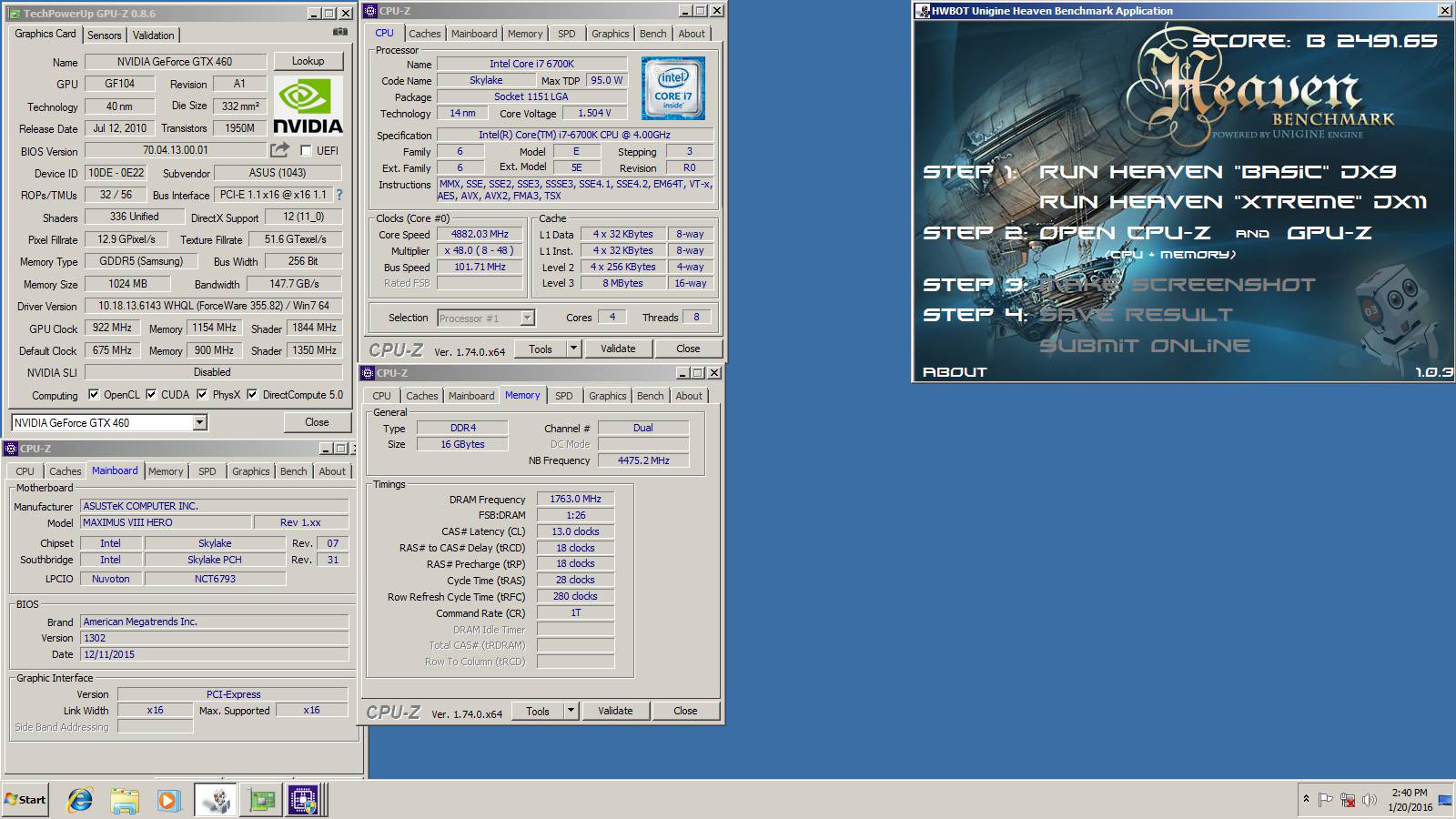Click title bar icon of CPU-Z Memory window
This screenshot has height=819, width=1456.
(369, 373)
